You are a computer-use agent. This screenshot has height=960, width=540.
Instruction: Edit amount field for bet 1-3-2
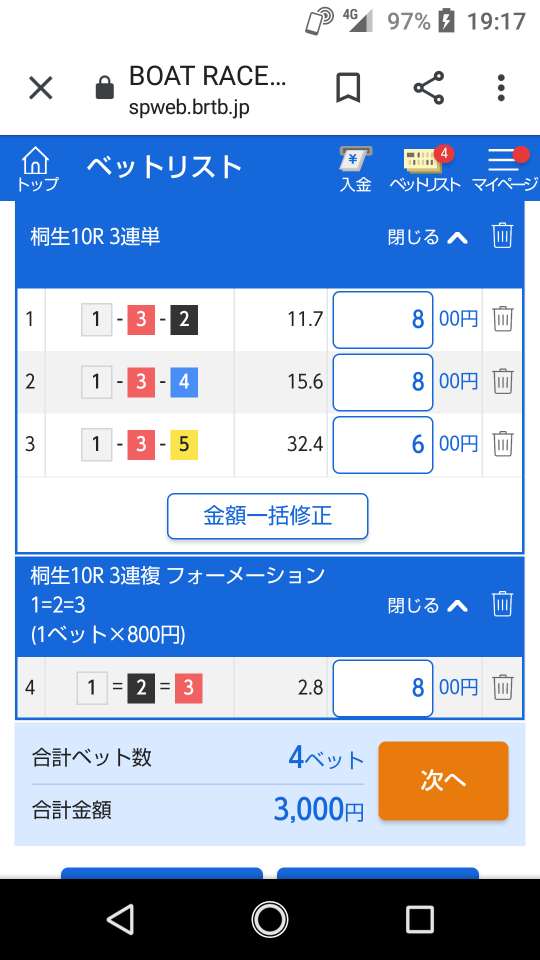(x=383, y=320)
